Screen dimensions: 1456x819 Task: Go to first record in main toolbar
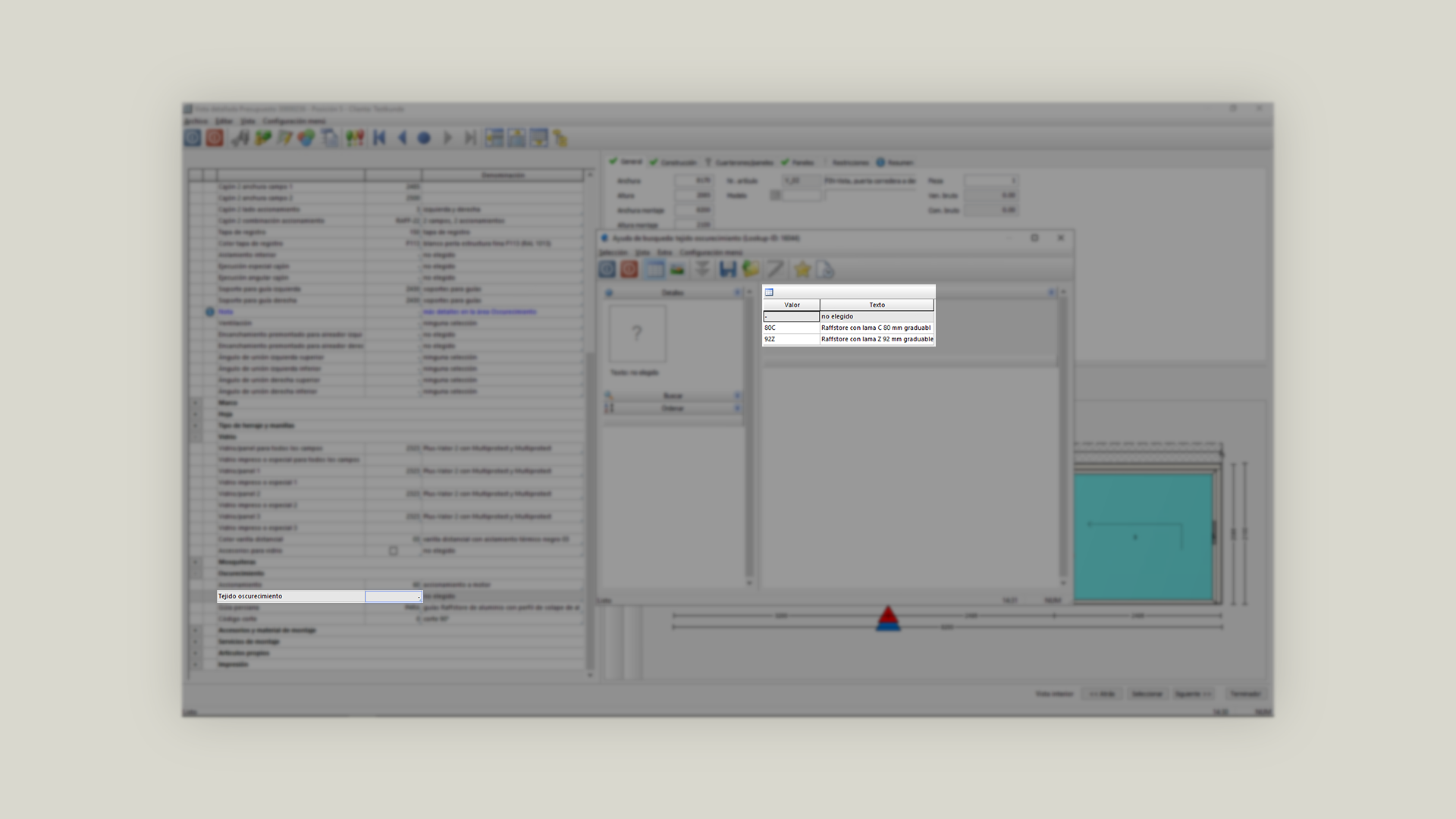pos(380,138)
